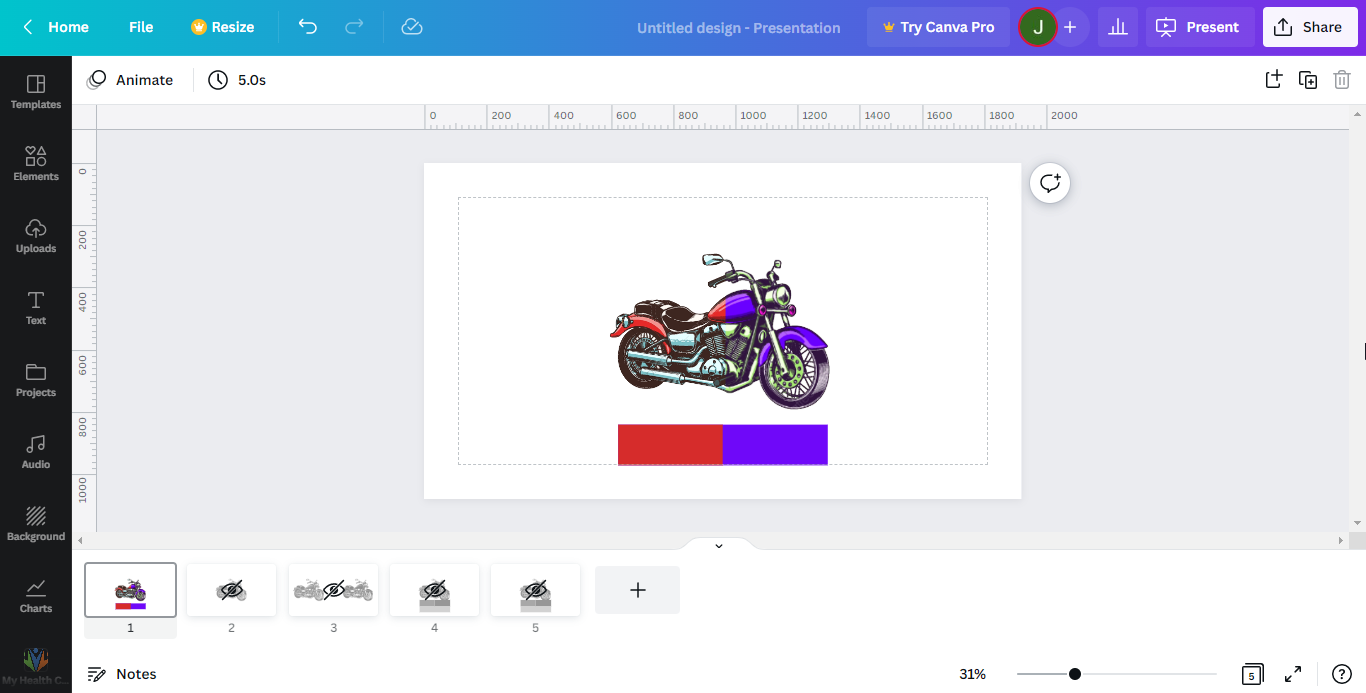This screenshot has width=1366, height=693.
Task: Open the help question mark
Action: tap(1342, 674)
